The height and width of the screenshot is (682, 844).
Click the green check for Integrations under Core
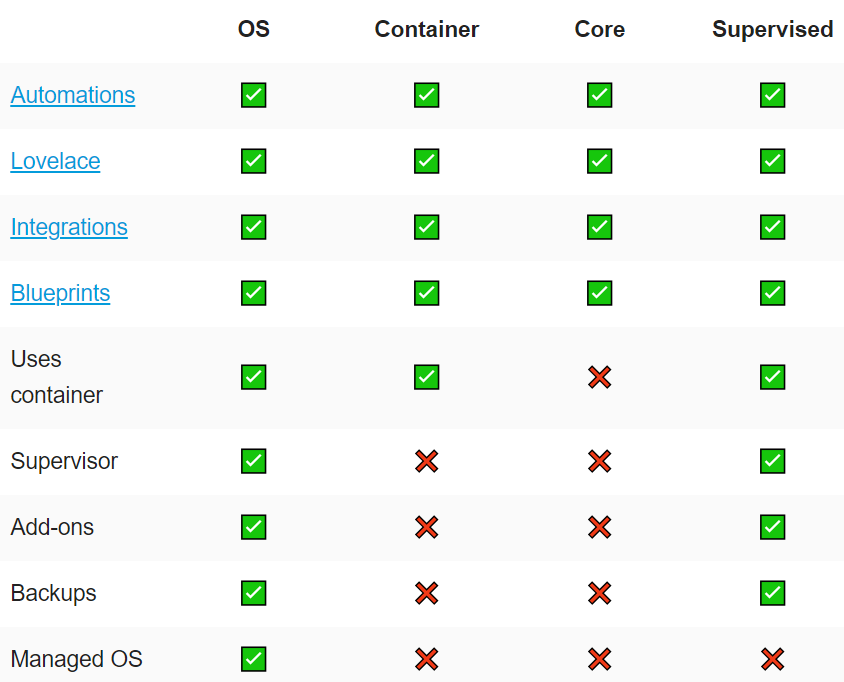(600, 227)
